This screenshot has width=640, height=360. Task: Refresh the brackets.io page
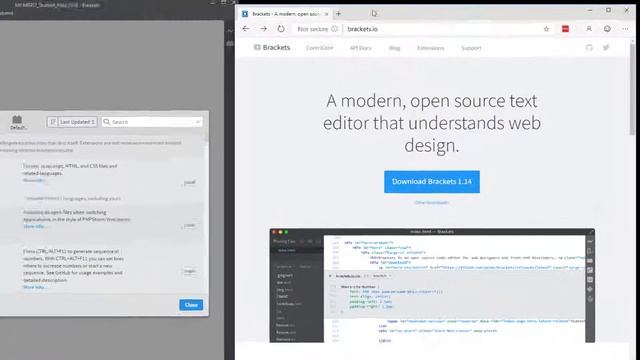(x=281, y=29)
